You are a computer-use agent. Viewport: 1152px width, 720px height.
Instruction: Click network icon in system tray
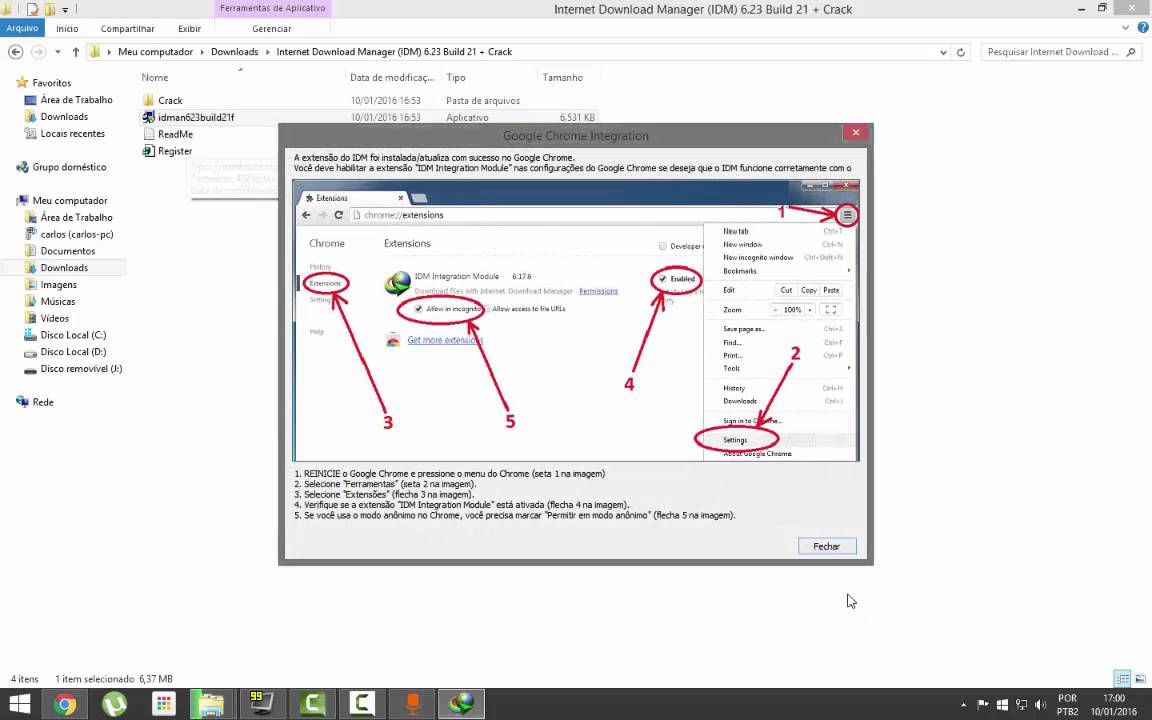[x=1021, y=705]
